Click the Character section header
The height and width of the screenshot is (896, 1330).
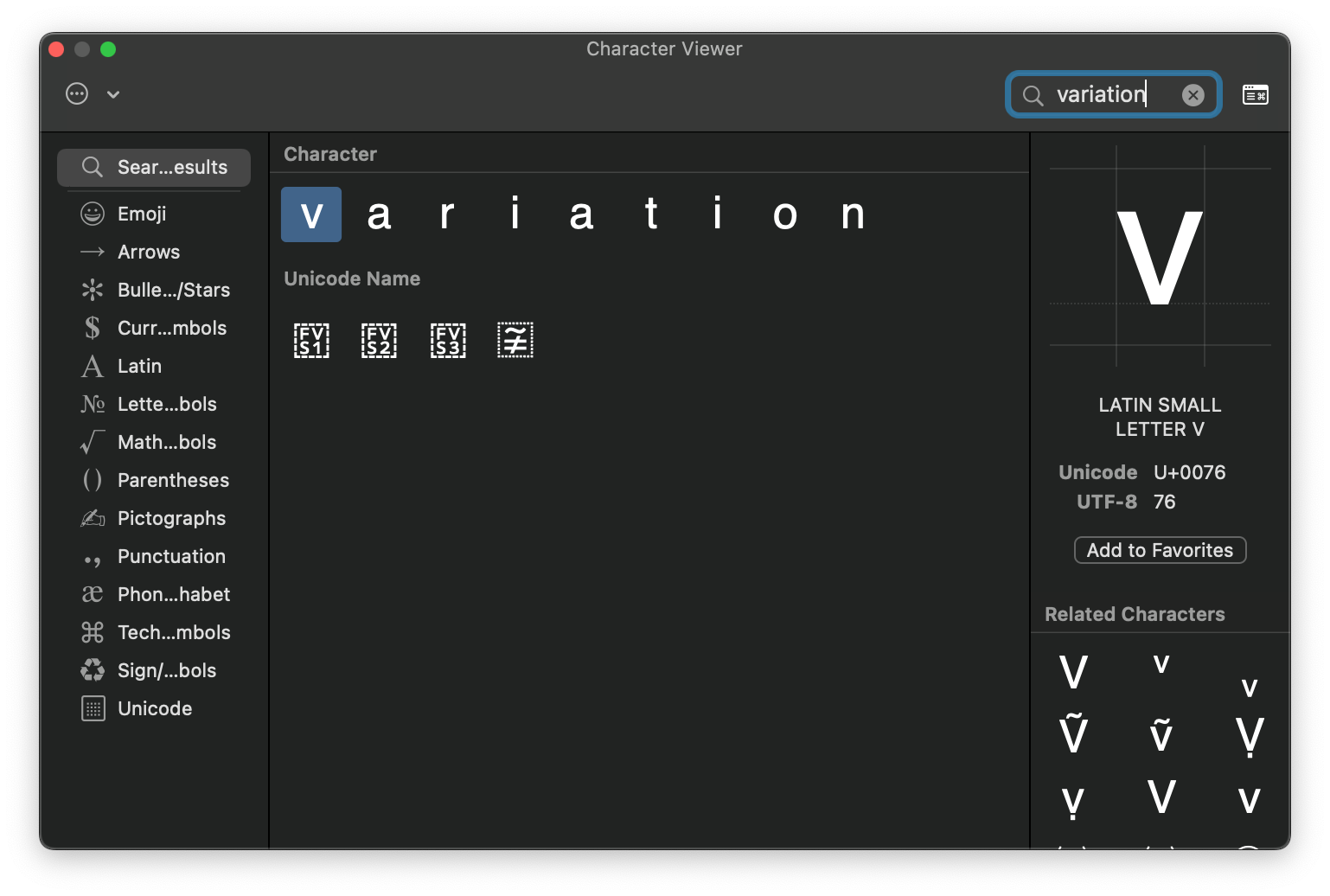coord(330,154)
